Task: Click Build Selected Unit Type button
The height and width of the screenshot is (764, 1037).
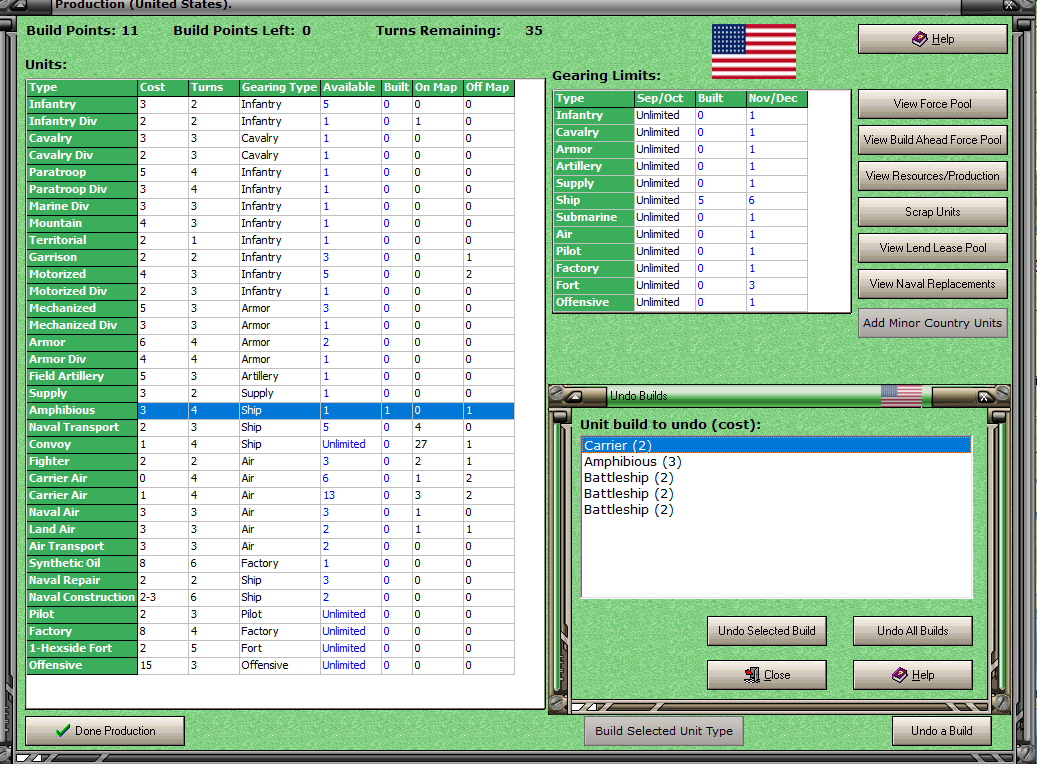Action: point(664,731)
